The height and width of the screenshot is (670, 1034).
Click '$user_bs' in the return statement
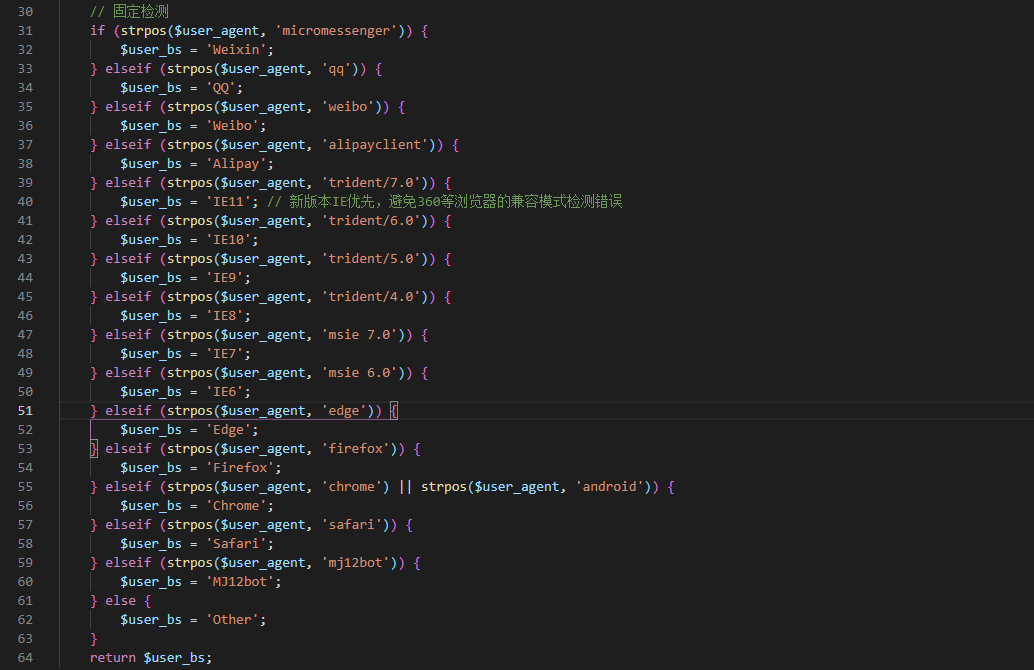coord(174,658)
